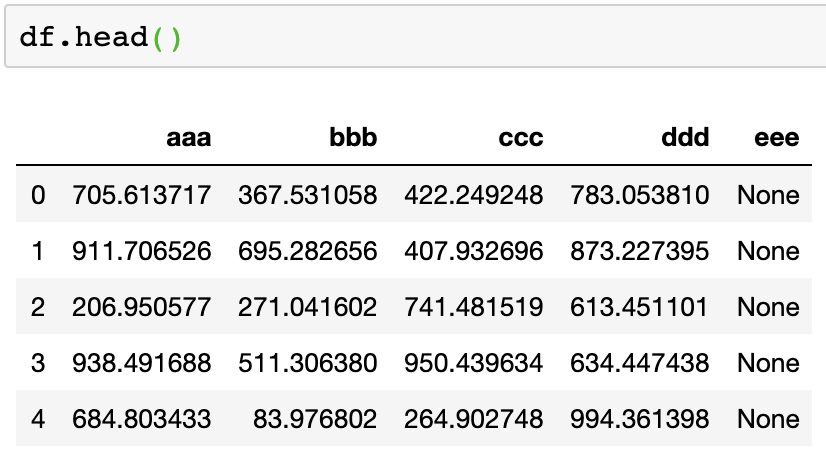Click the ccc column header
The height and width of the screenshot is (454, 826).
[520, 138]
